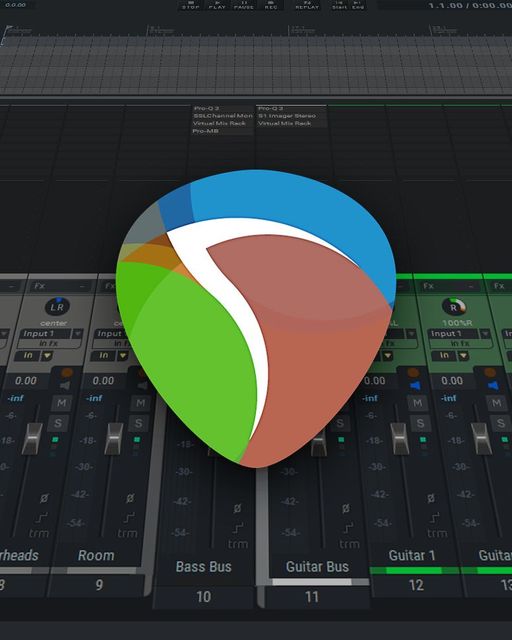
Task: Select the Guitar Bus track name
Action: click(x=317, y=567)
